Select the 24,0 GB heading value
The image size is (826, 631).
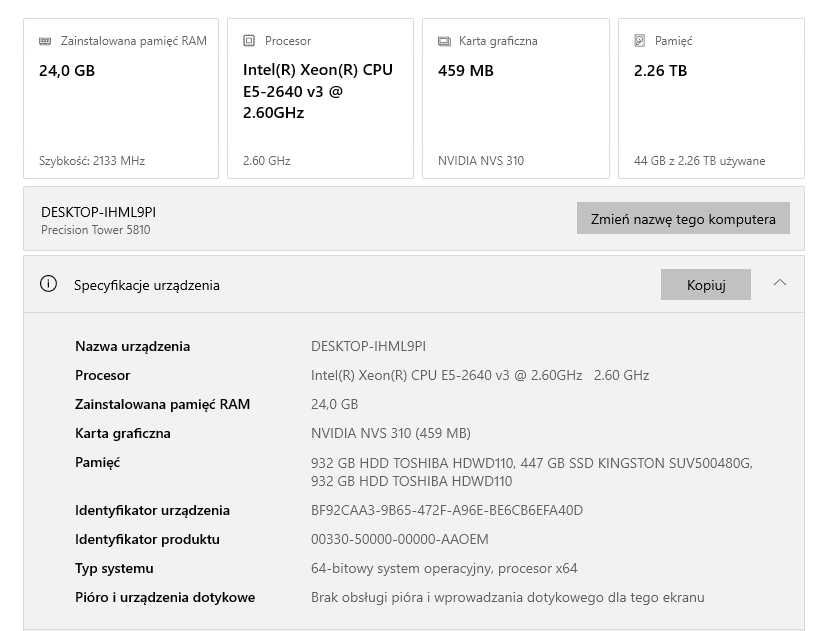click(x=67, y=71)
